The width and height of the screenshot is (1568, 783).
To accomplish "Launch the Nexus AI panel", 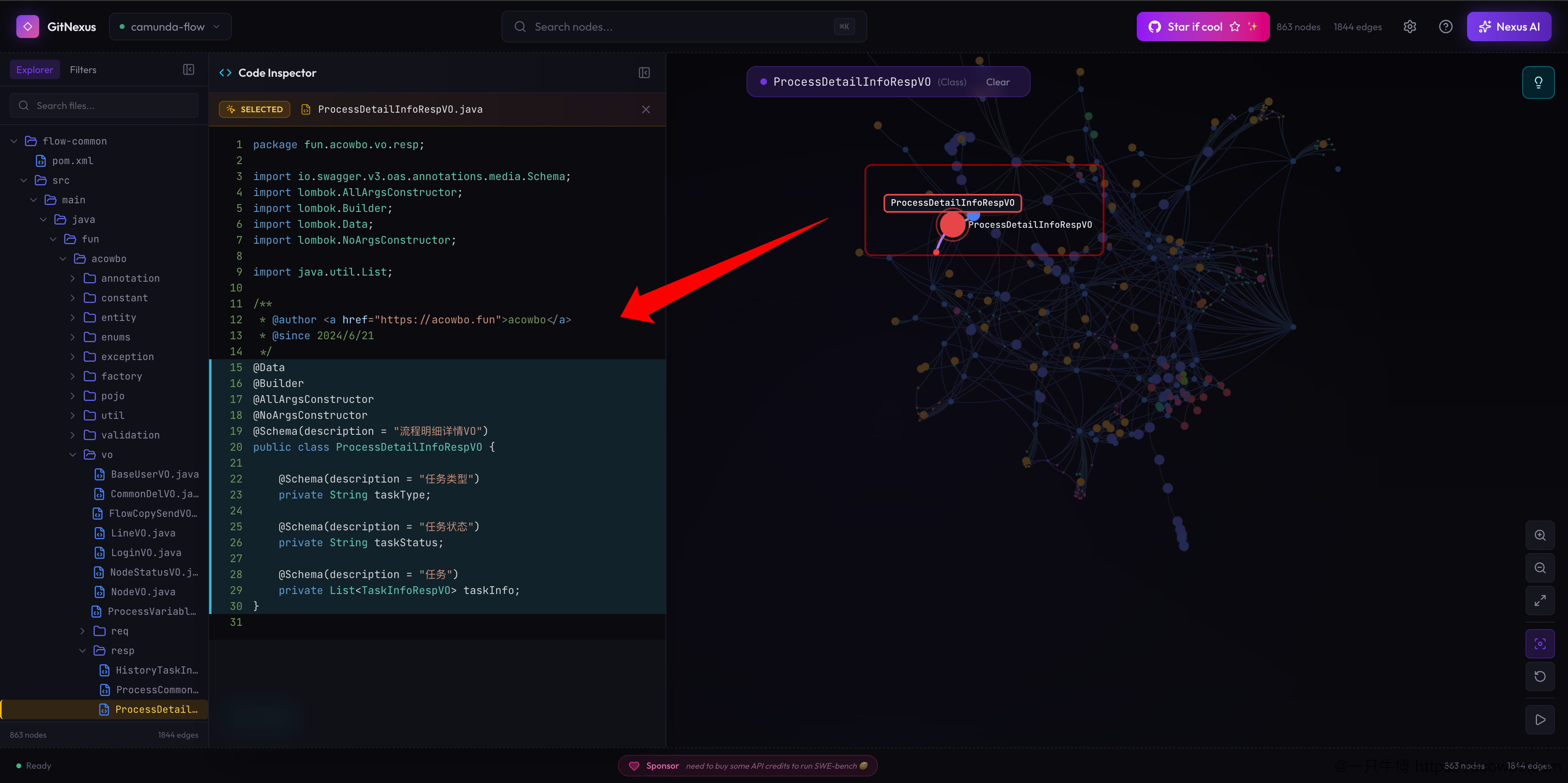I will [x=1508, y=27].
